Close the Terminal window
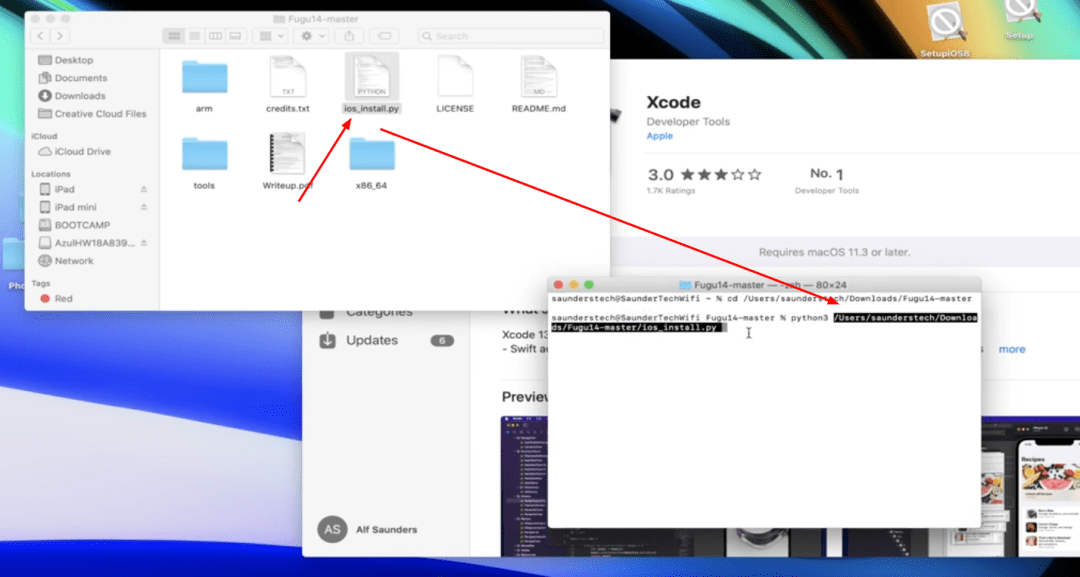Viewport: 1080px width, 577px height. (559, 285)
